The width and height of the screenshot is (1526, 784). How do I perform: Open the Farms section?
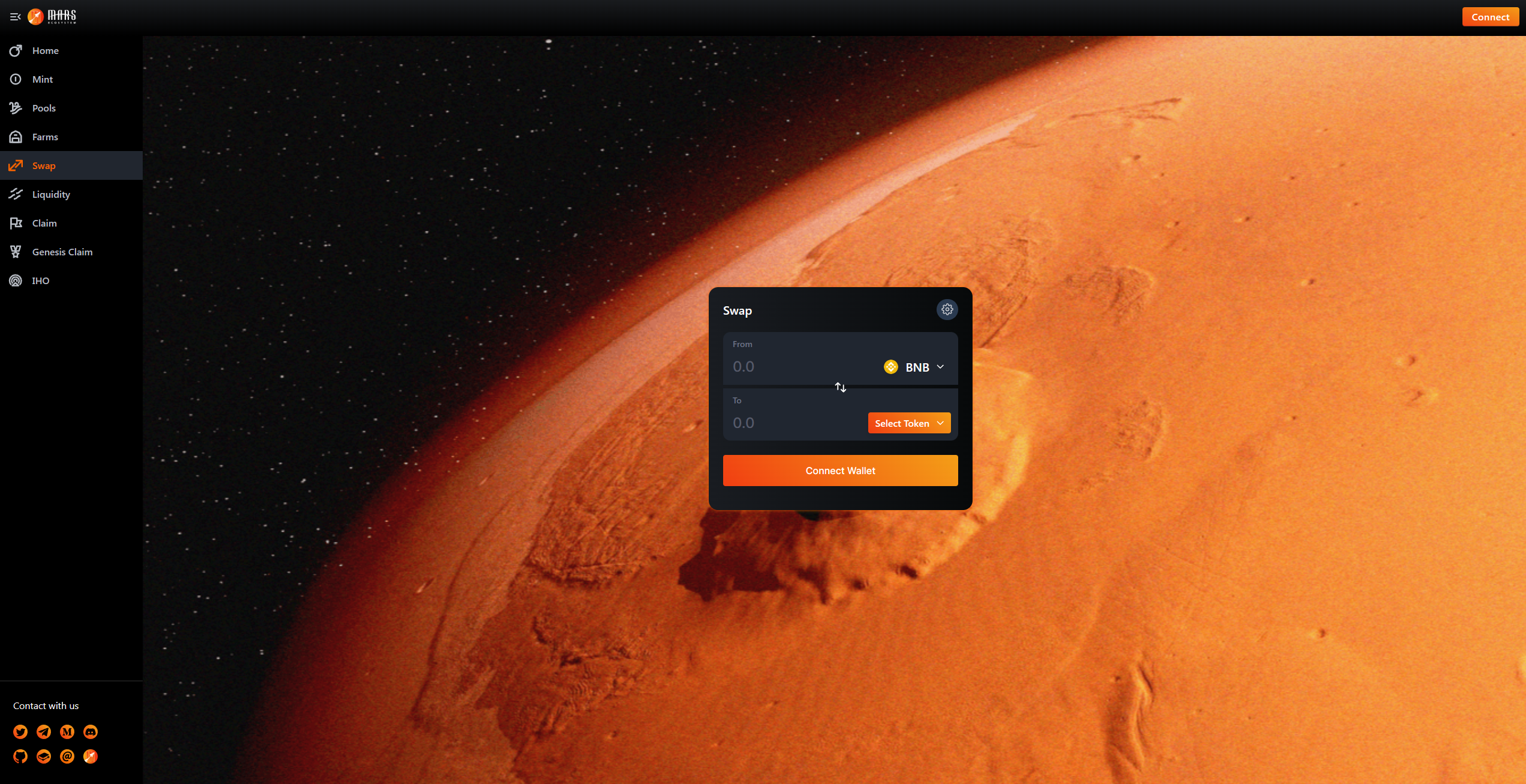(x=71, y=137)
